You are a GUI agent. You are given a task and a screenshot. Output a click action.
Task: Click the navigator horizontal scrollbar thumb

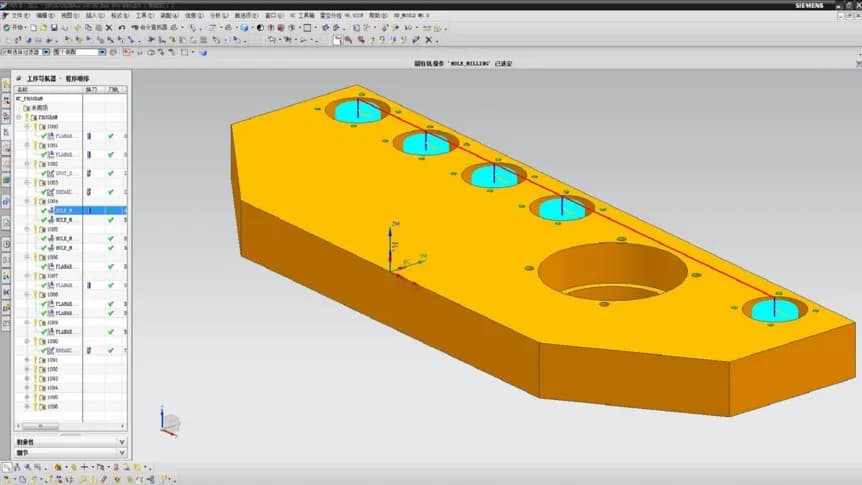pyautogui.click(x=40, y=426)
